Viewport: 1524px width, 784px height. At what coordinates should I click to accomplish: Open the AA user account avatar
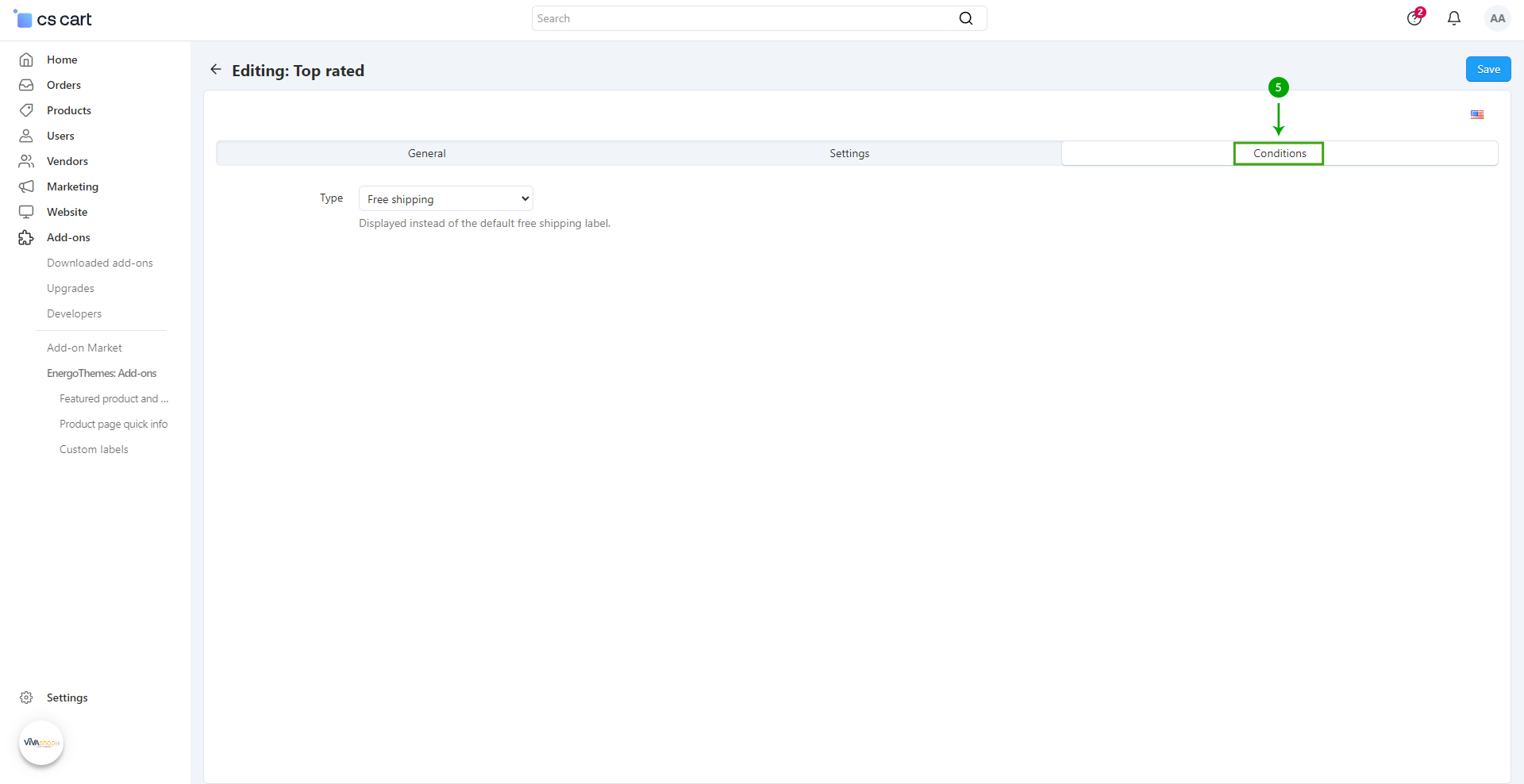pyautogui.click(x=1497, y=18)
